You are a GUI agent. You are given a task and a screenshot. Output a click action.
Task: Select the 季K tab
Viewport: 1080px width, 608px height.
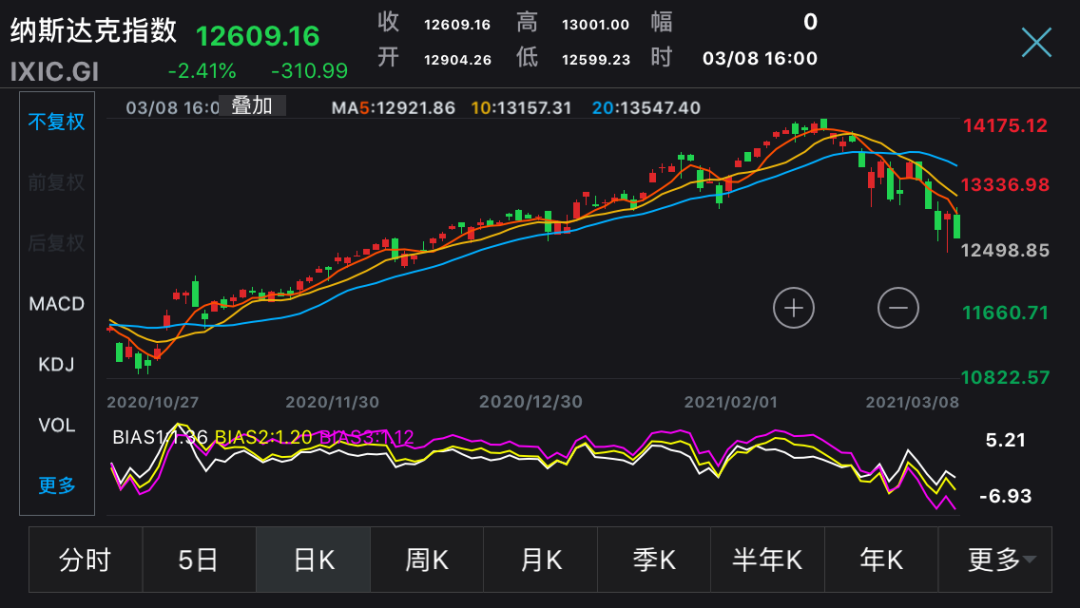pyautogui.click(x=654, y=560)
